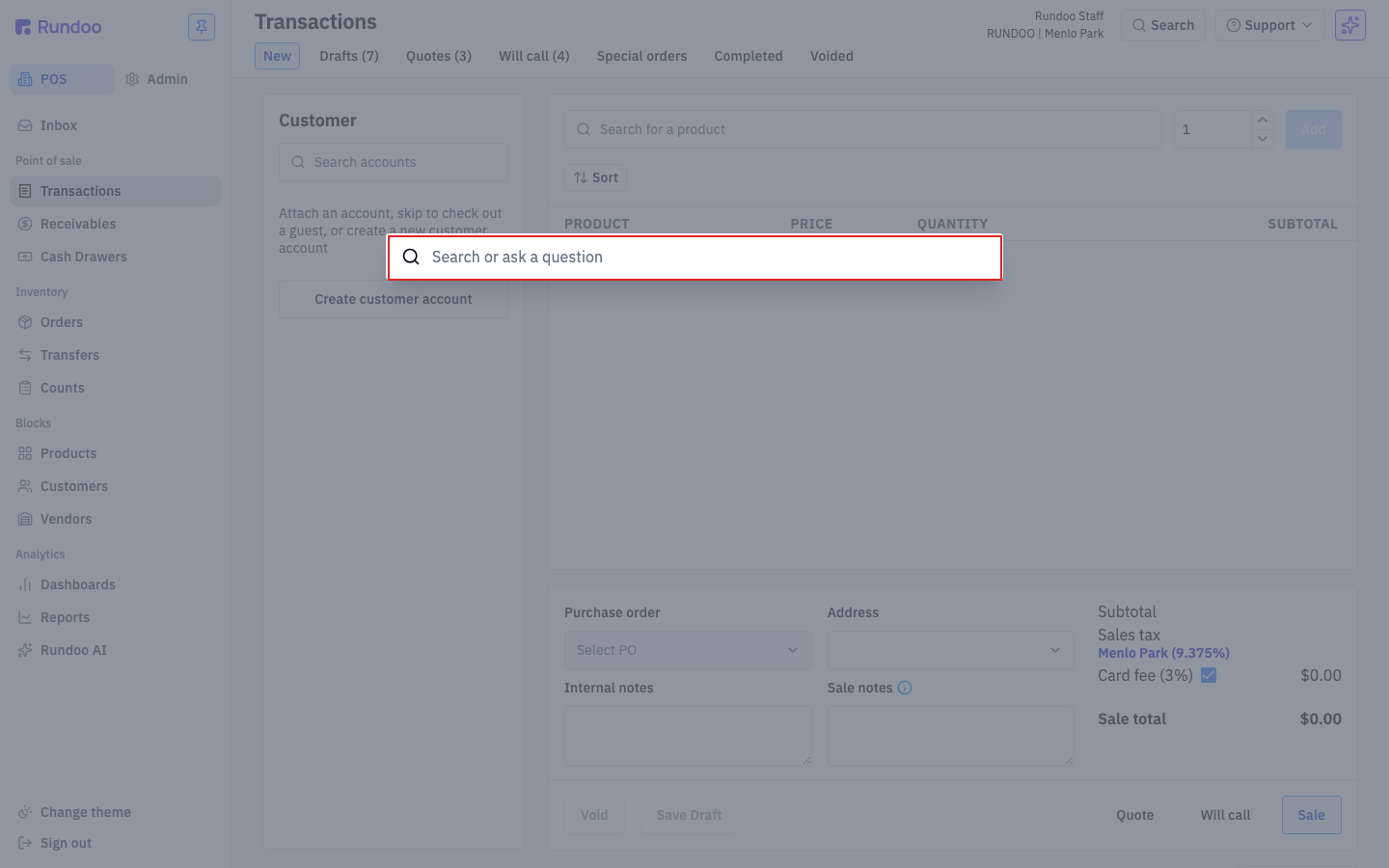The width and height of the screenshot is (1389, 868).
Task: Click the Sale notes info icon
Action: [905, 688]
